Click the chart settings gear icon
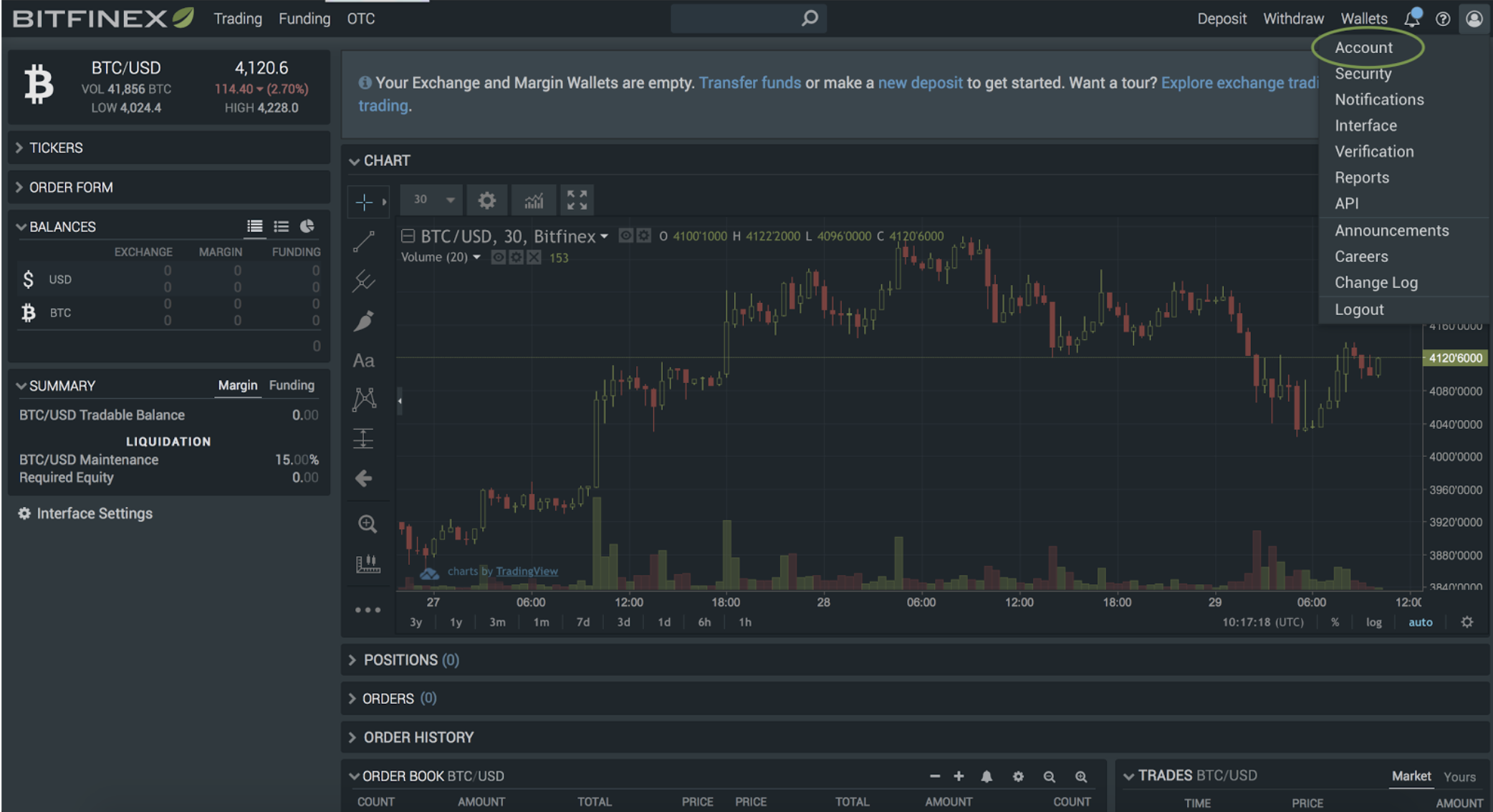The image size is (1493, 812). tap(487, 200)
